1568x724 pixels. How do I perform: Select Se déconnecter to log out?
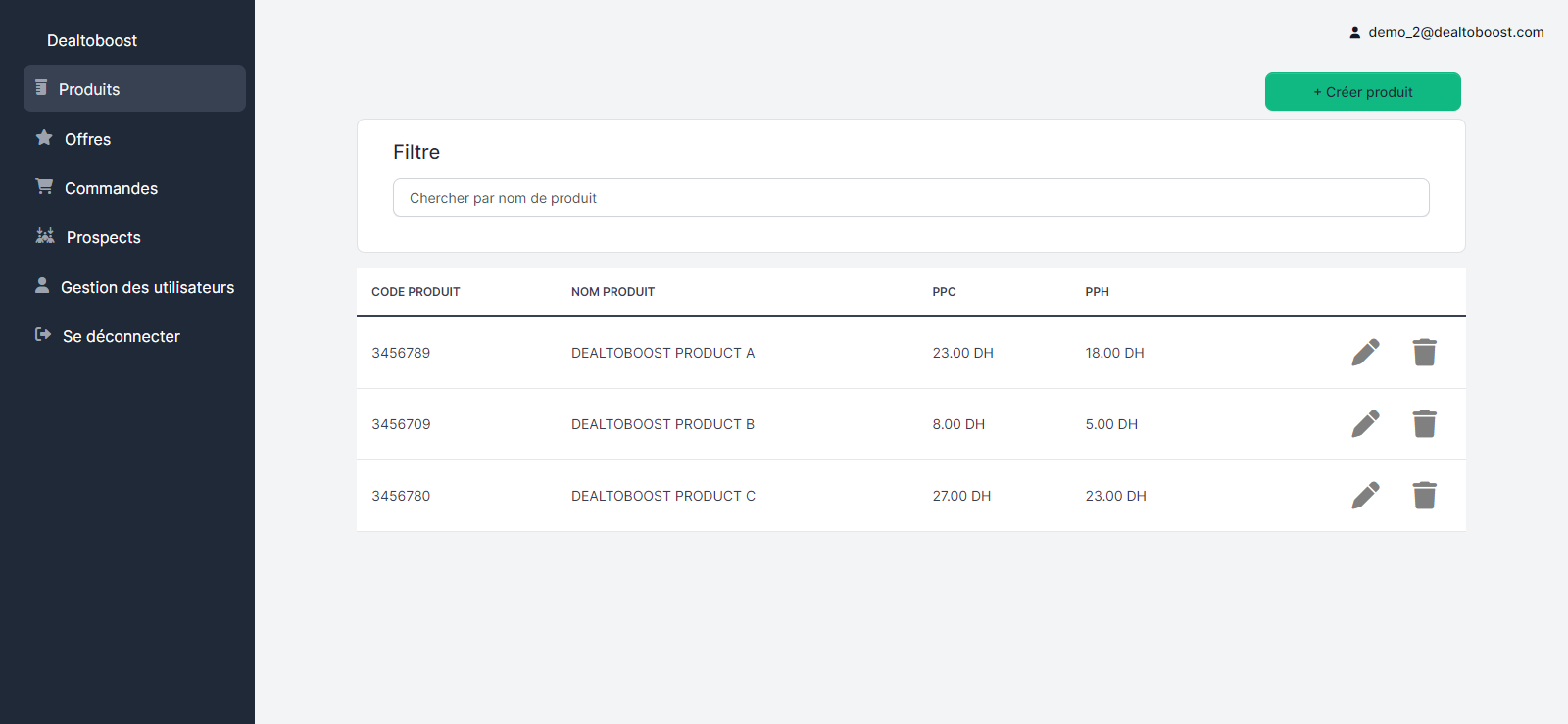(122, 336)
